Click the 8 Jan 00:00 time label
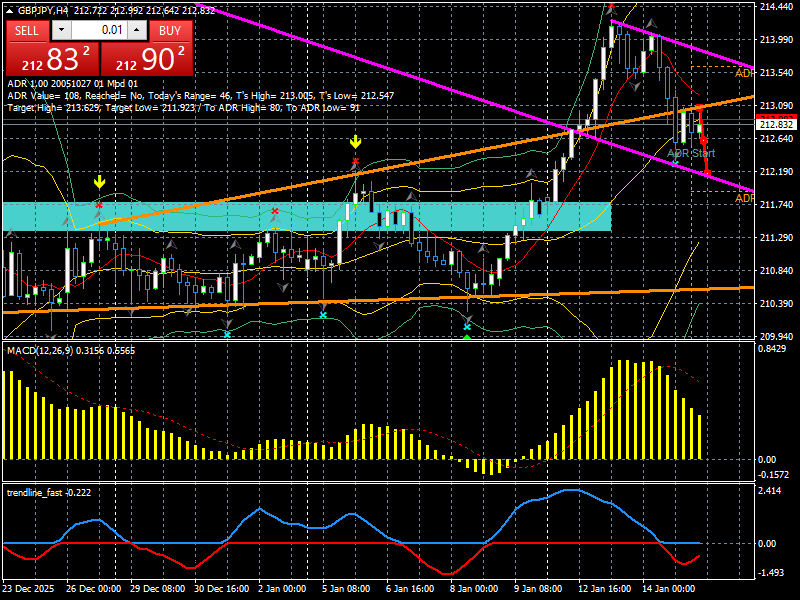 [x=474, y=589]
